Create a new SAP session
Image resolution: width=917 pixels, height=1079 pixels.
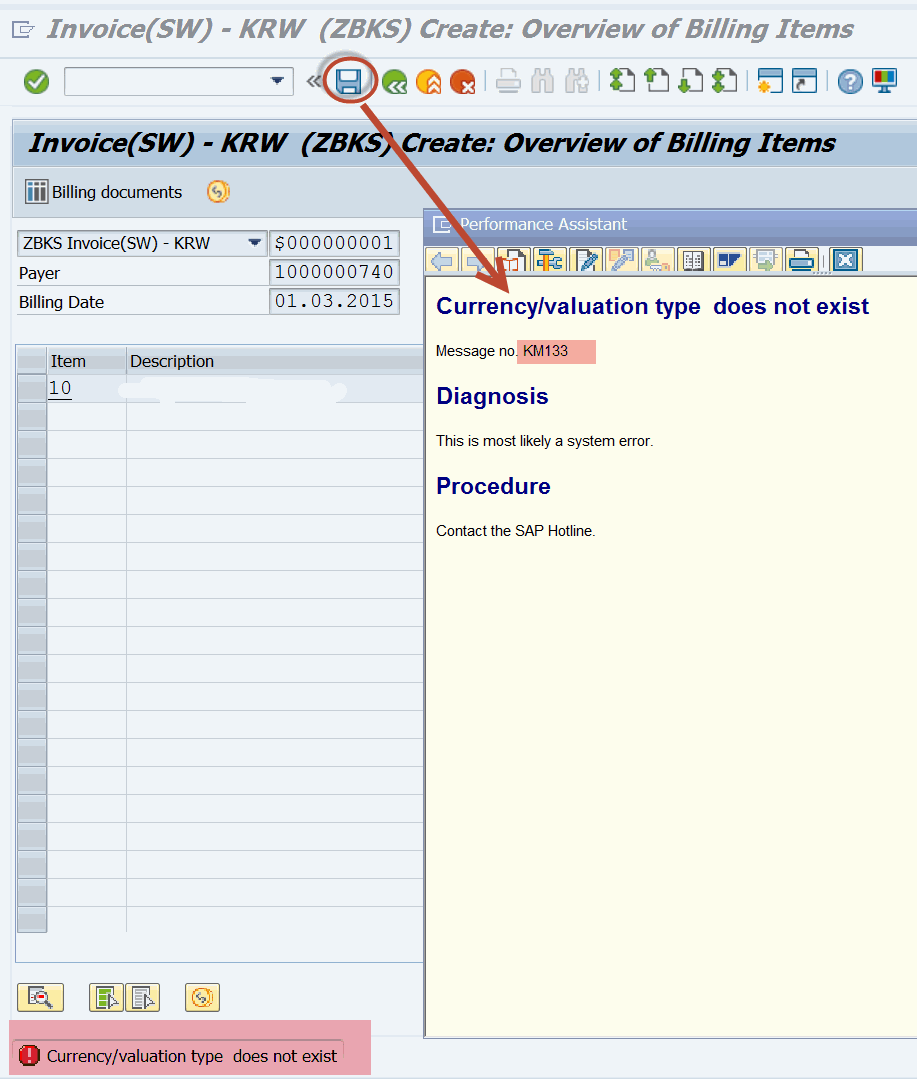769,81
